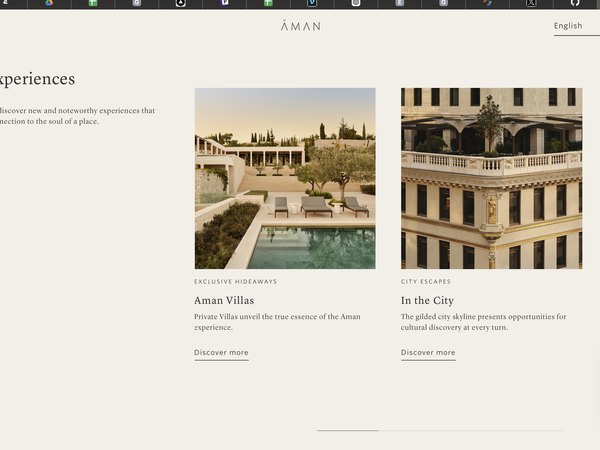Click the City Escapes category label
The width and height of the screenshot is (600, 450).
pos(426,282)
